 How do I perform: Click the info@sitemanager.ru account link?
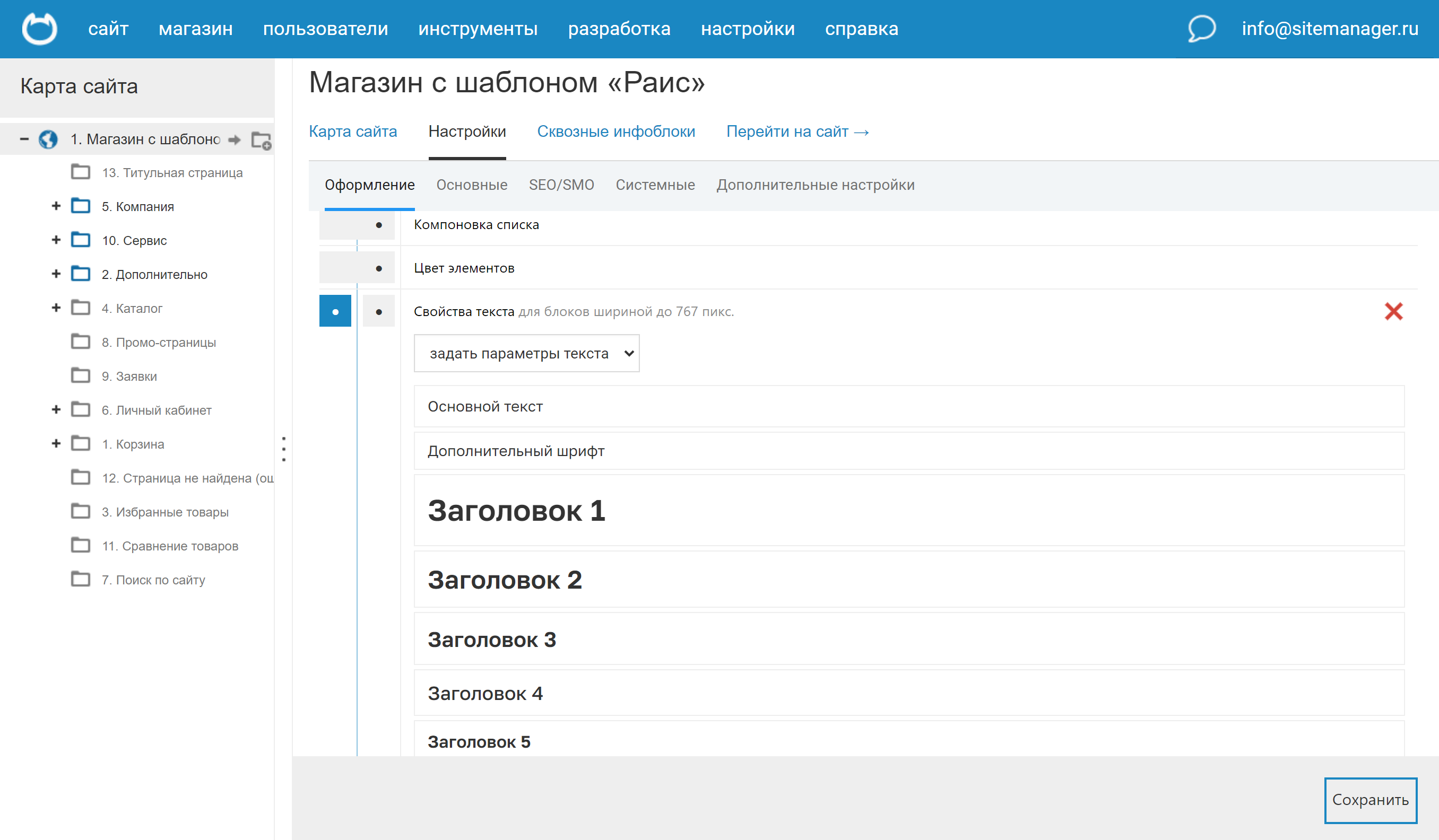click(x=1330, y=29)
